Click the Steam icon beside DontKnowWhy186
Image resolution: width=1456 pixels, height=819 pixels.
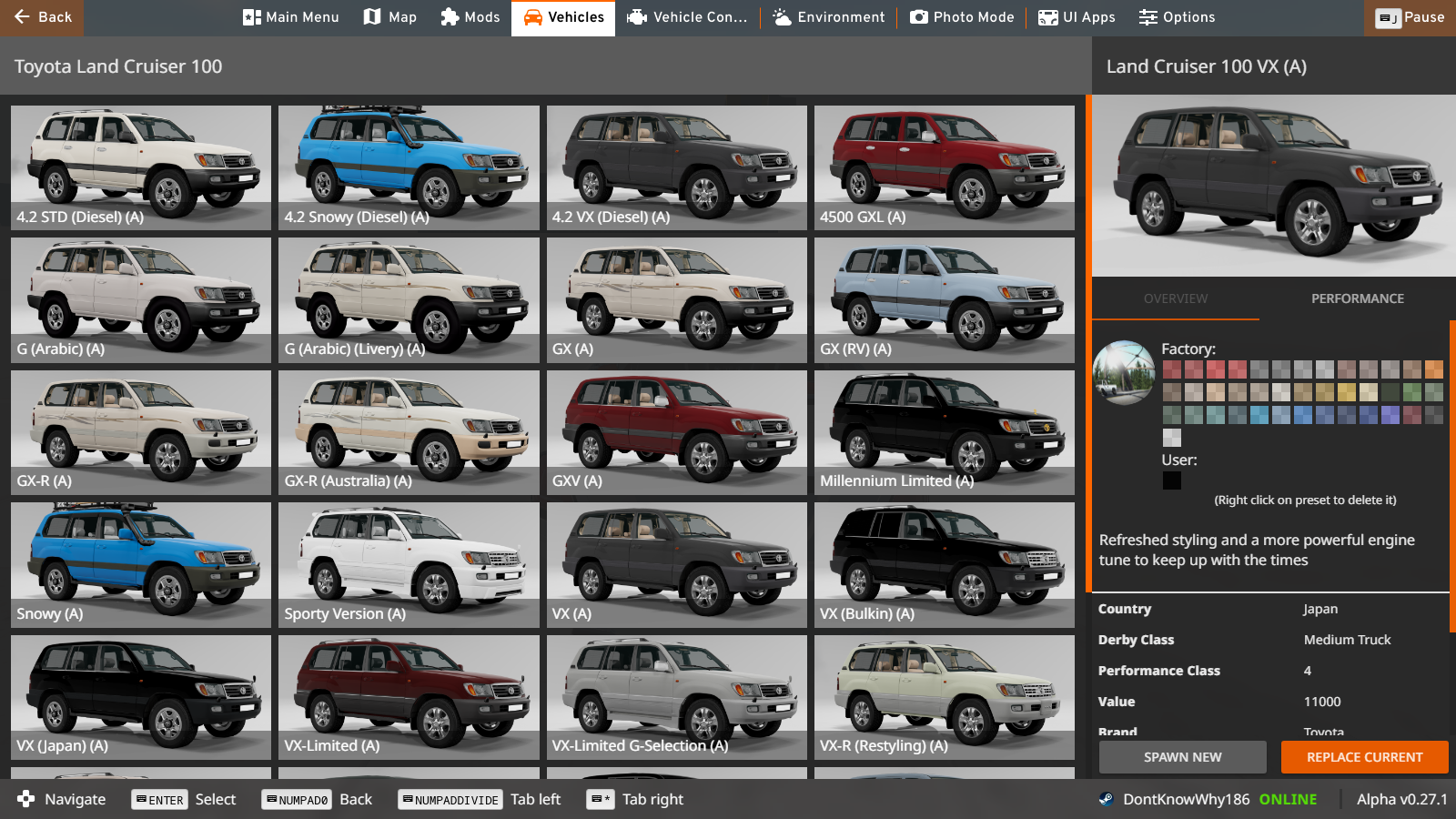pos(1106,799)
